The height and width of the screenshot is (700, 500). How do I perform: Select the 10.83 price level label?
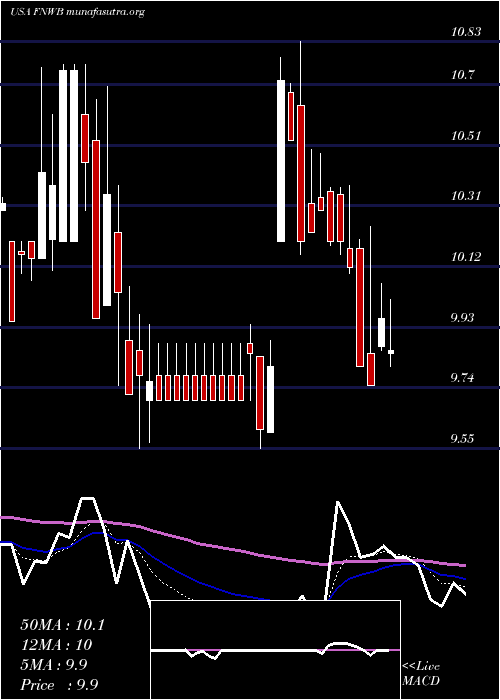466,32
